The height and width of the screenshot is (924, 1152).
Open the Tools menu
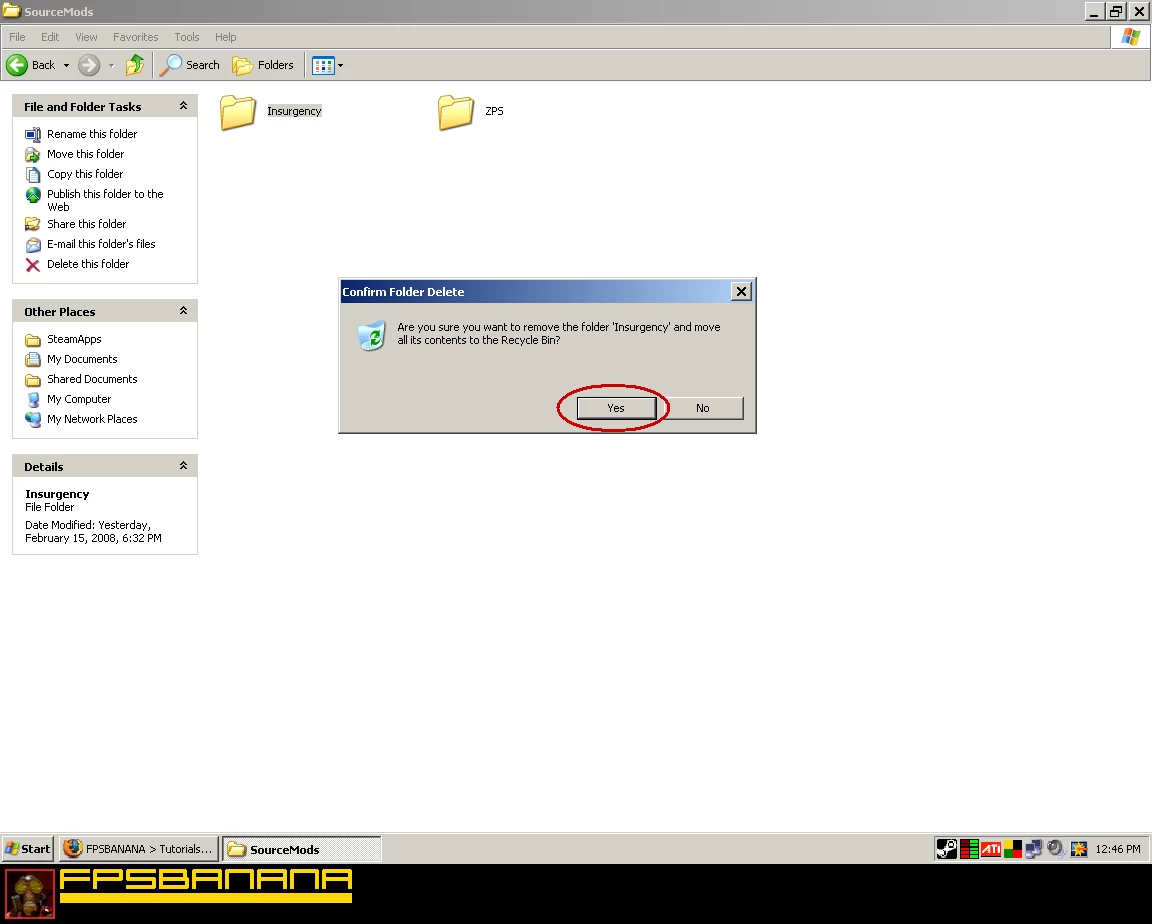[x=187, y=37]
